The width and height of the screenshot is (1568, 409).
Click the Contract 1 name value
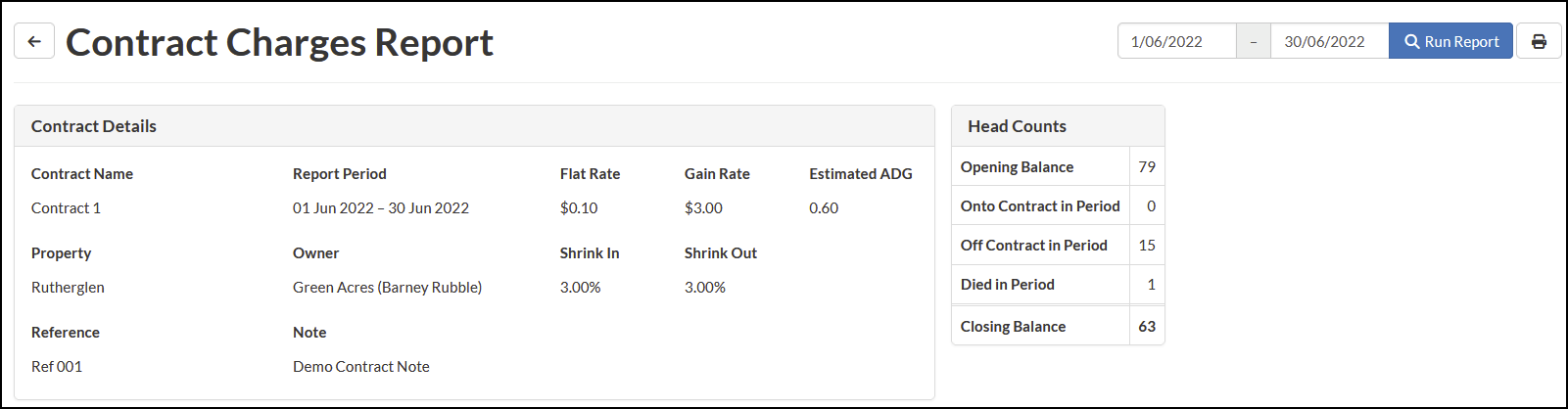click(x=66, y=207)
